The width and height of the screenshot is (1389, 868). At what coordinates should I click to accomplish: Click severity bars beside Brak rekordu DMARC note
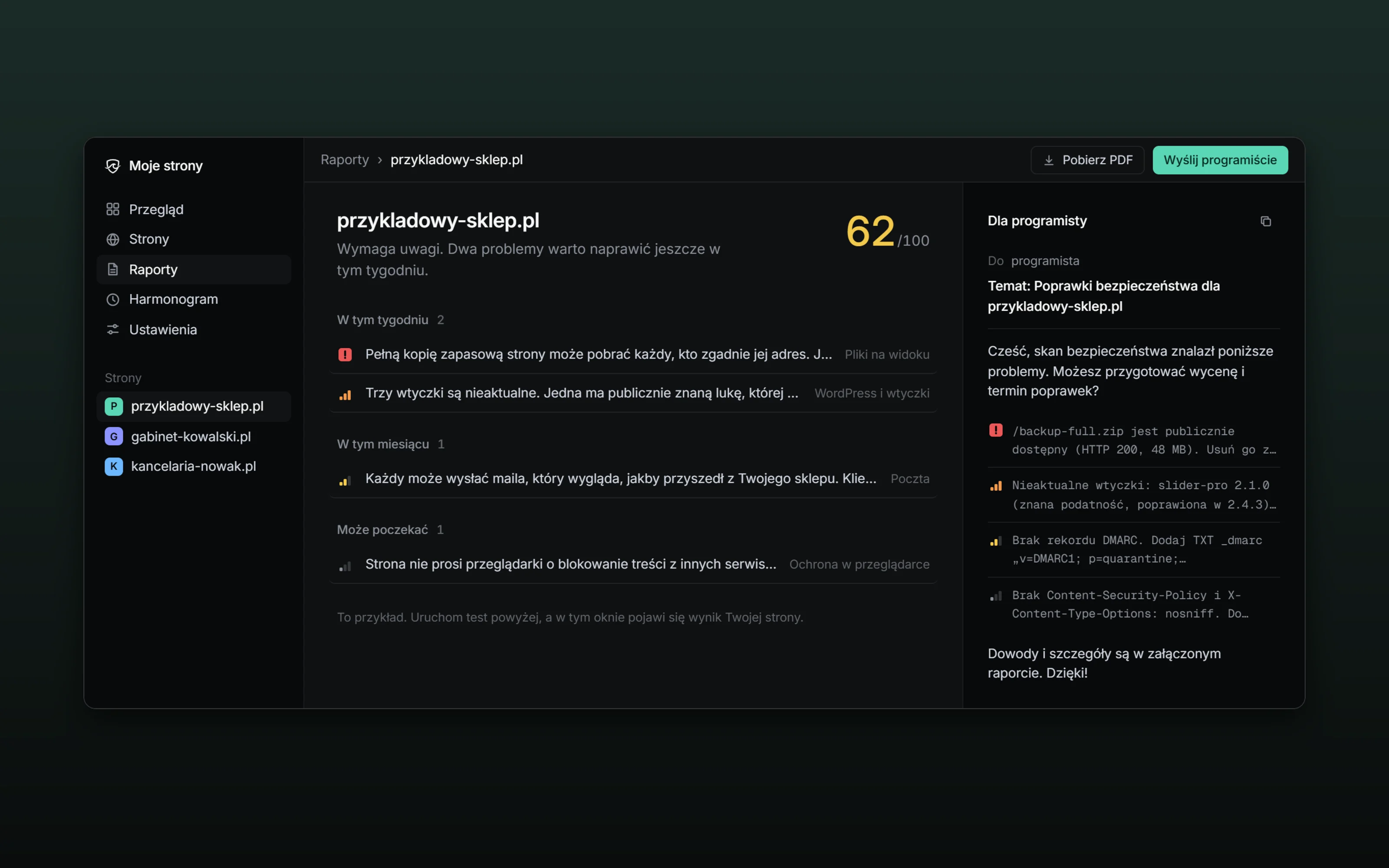tap(996, 541)
